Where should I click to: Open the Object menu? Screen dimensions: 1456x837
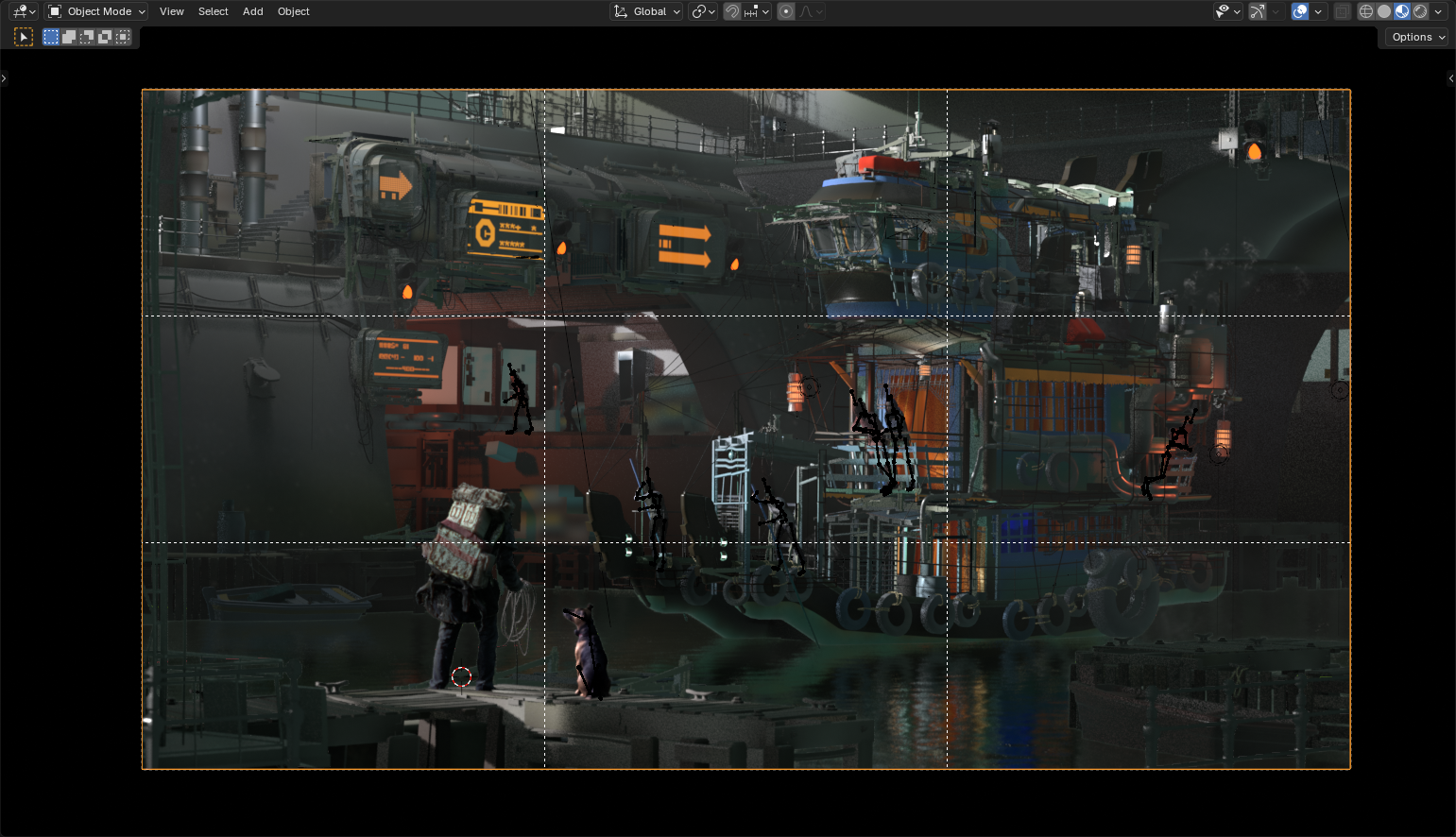(294, 11)
